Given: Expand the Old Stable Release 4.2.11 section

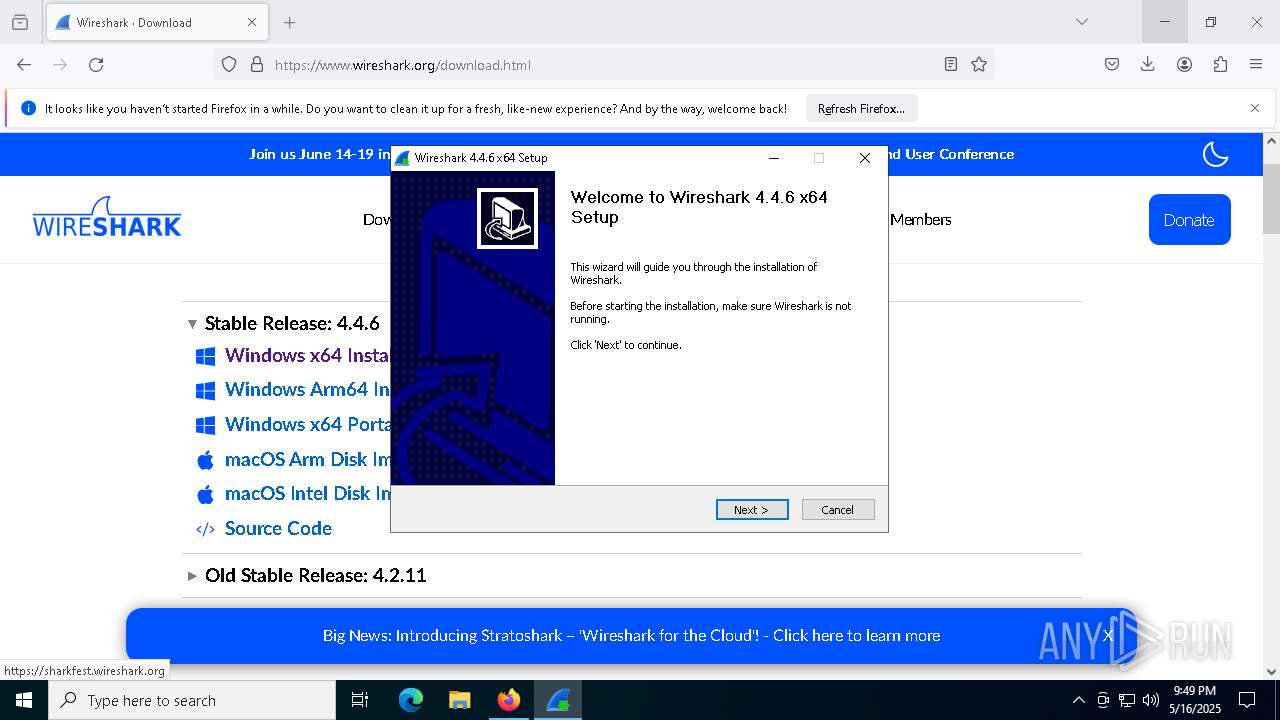Looking at the screenshot, I should (192, 576).
